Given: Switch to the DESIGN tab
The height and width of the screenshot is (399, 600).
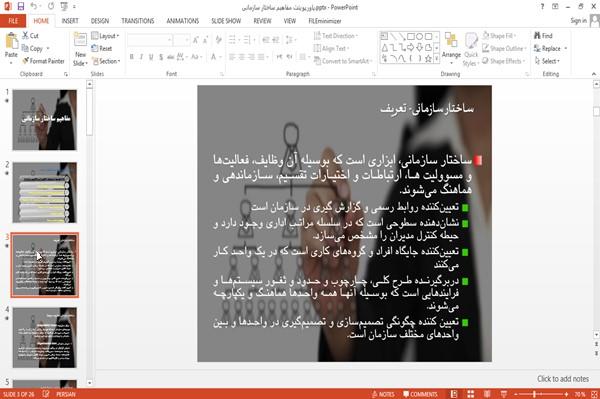Looking at the screenshot, I should coord(100,21).
